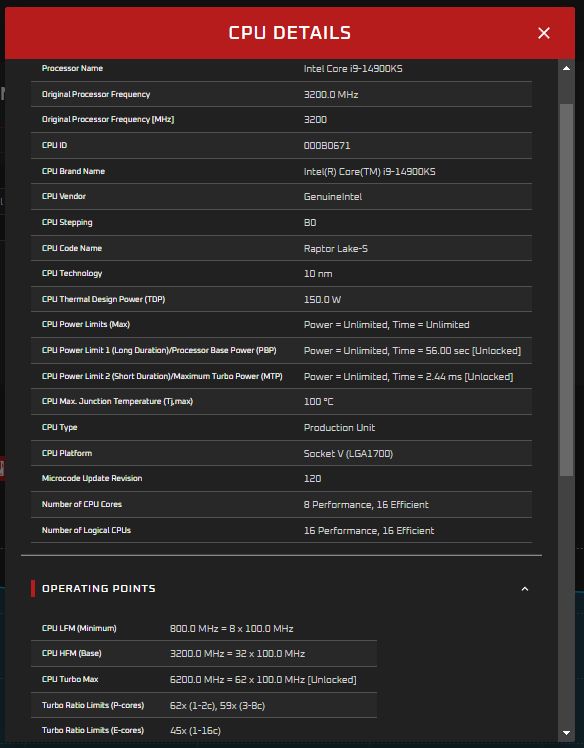Screen dimensions: 584x748
Task: Click the Number of Logical CPUs label
Action: [x=86, y=530]
